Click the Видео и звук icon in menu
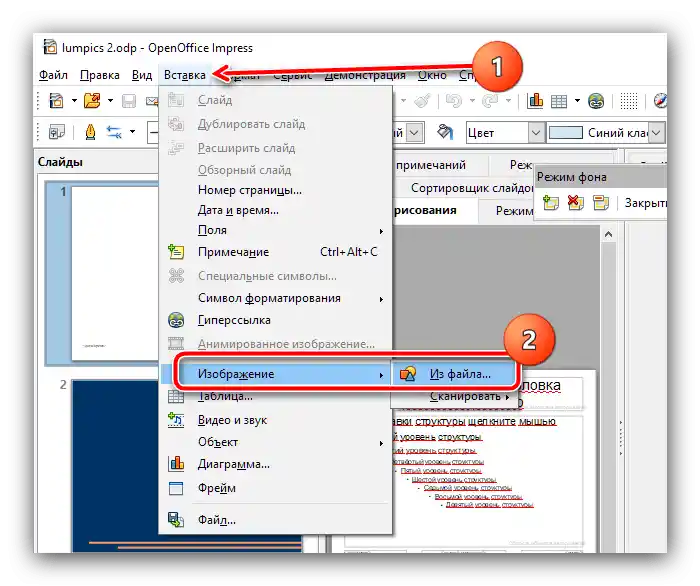700x586 pixels. [176, 420]
